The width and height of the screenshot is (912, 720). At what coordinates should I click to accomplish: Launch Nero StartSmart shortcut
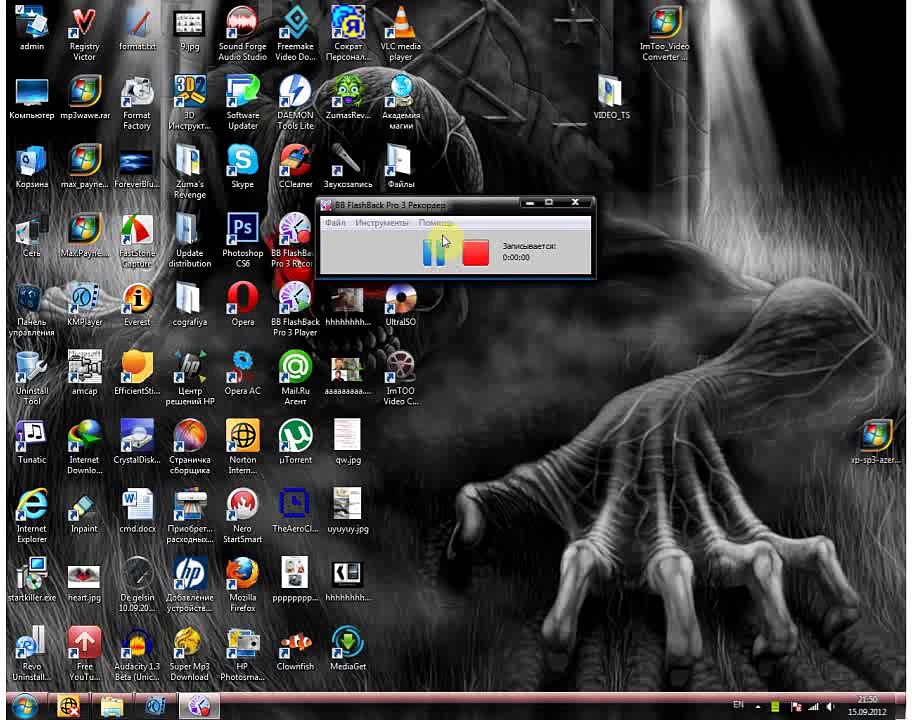(243, 516)
